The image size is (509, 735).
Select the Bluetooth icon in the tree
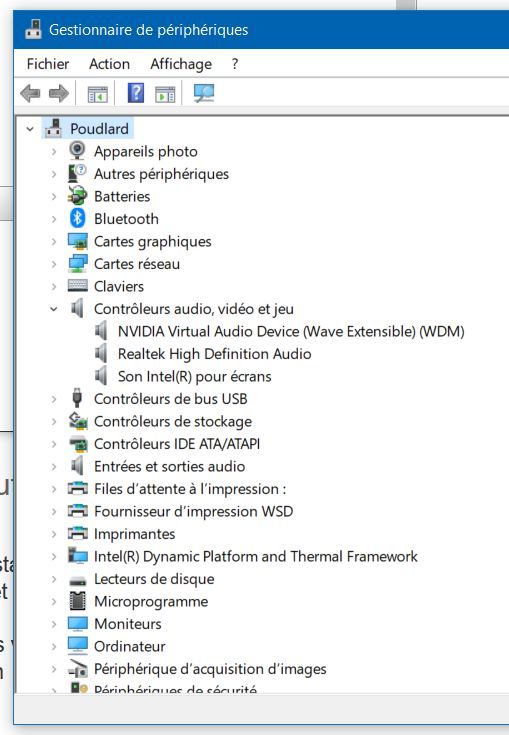tap(77, 218)
